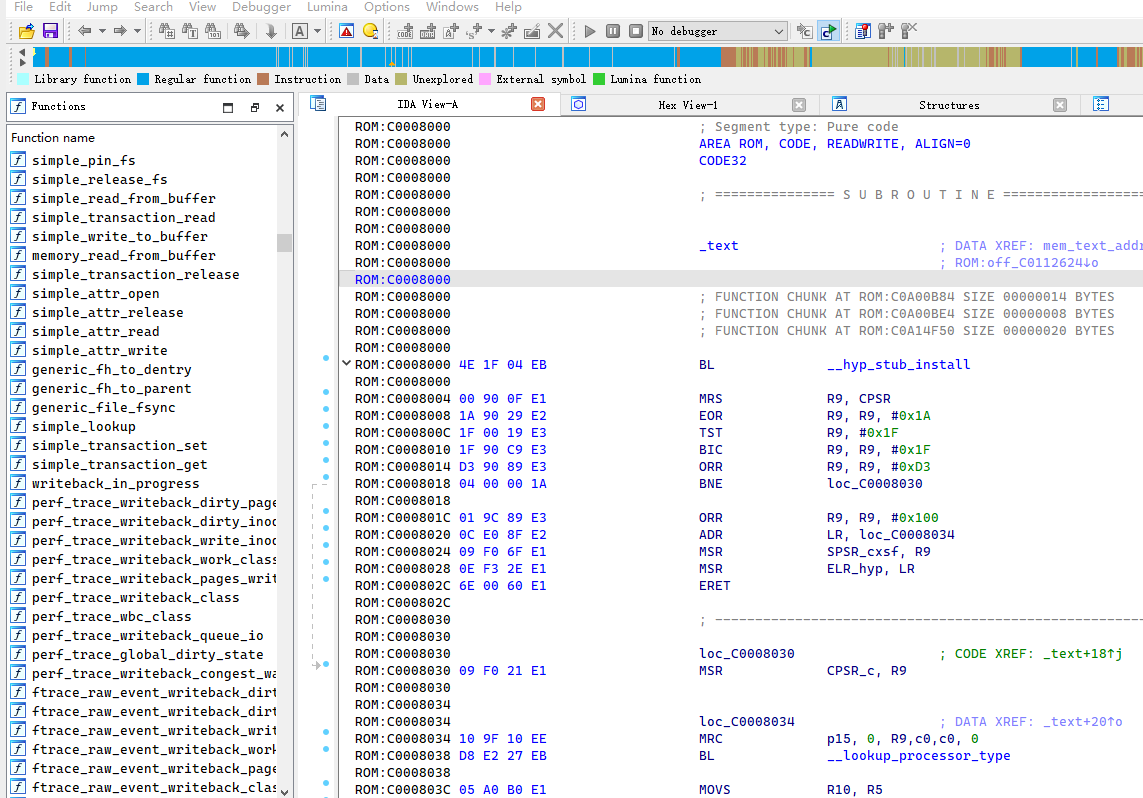Click the Save database floppy icon
The image size is (1143, 798).
pos(50,31)
